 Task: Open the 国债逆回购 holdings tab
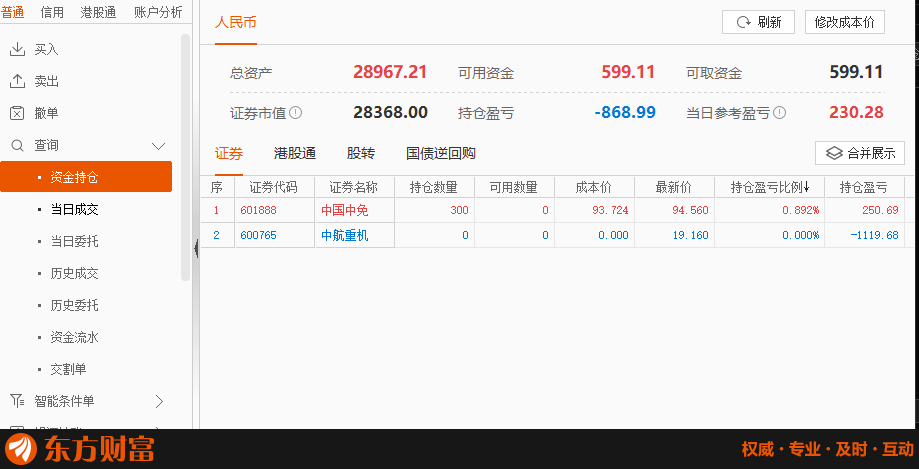(x=440, y=153)
